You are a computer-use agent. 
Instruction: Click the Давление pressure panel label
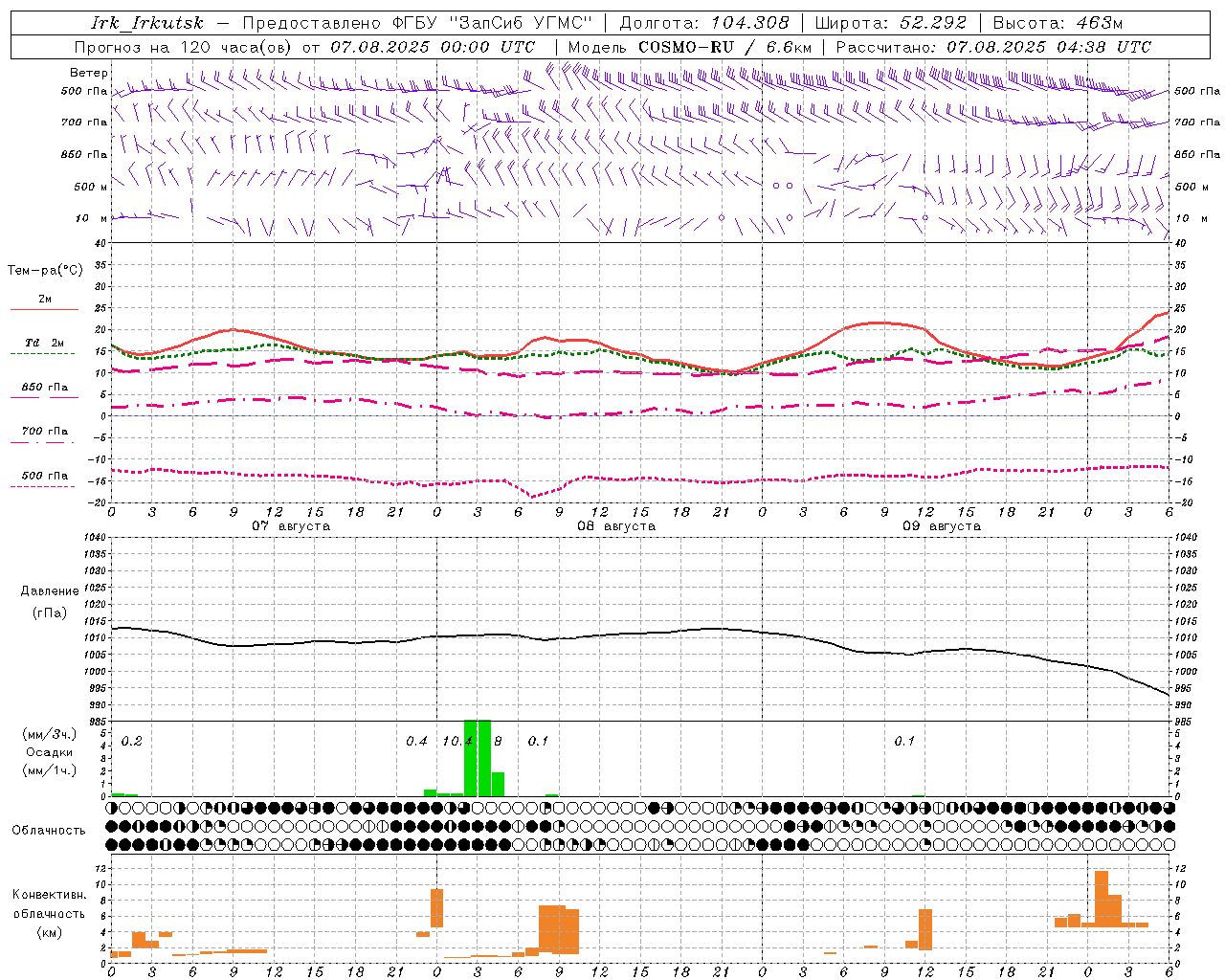coord(50,591)
